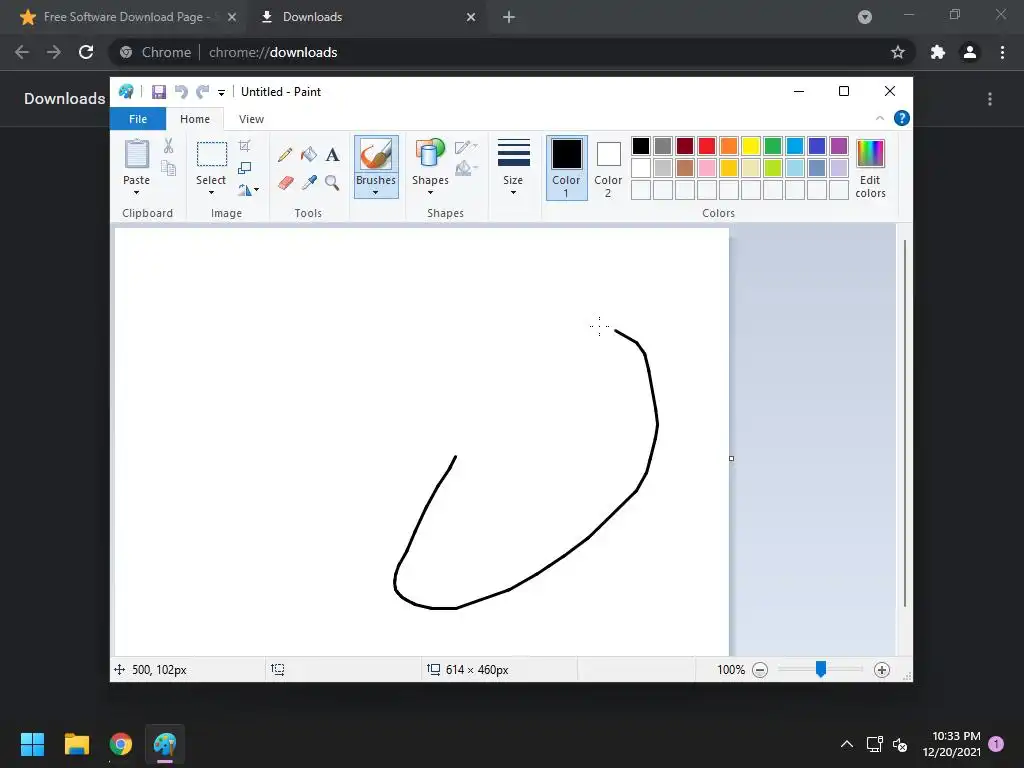Click the Resize icon in Image group
This screenshot has height=768, width=1024.
pos(244,168)
